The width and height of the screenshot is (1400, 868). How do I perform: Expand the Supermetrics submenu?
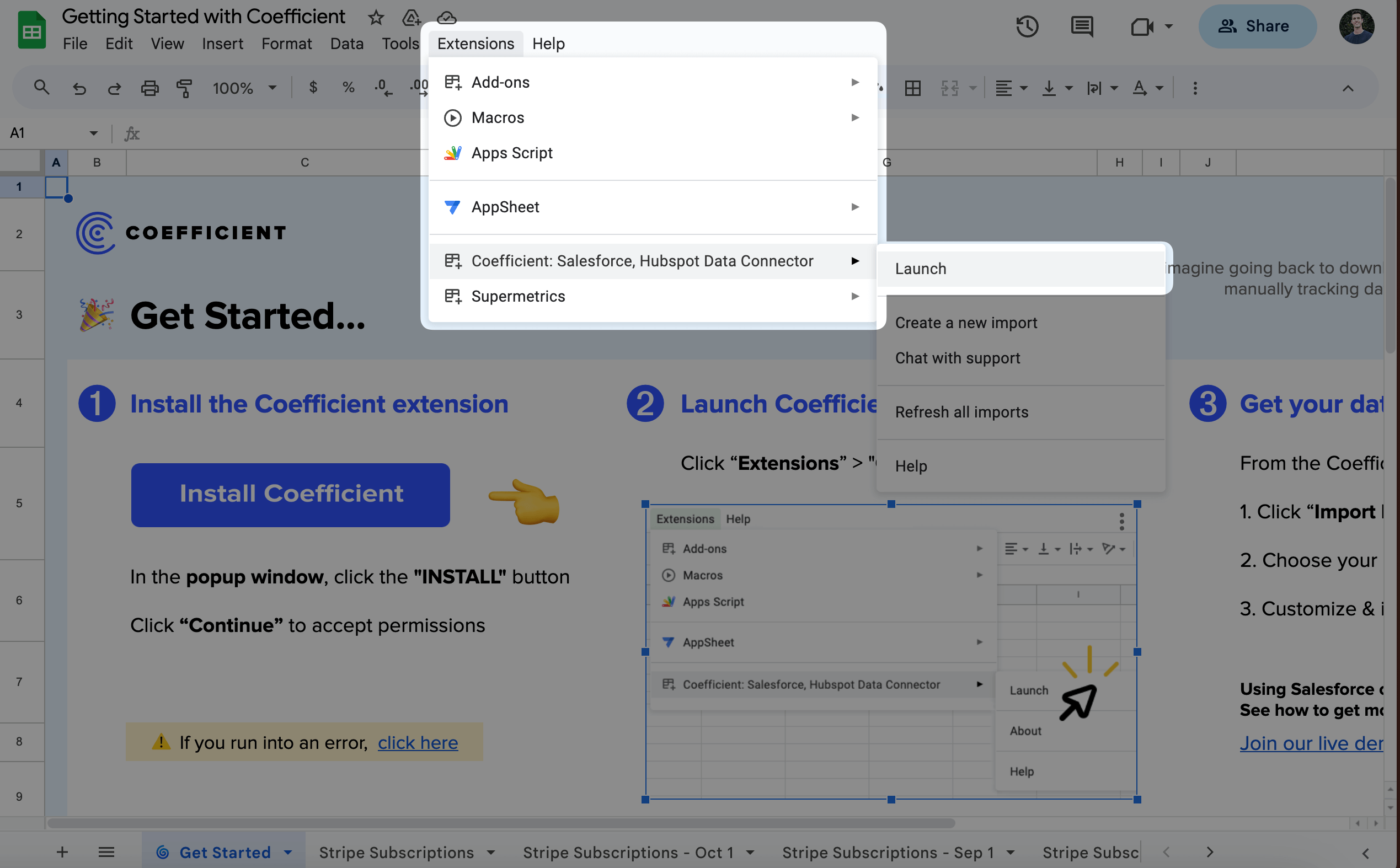coord(653,296)
